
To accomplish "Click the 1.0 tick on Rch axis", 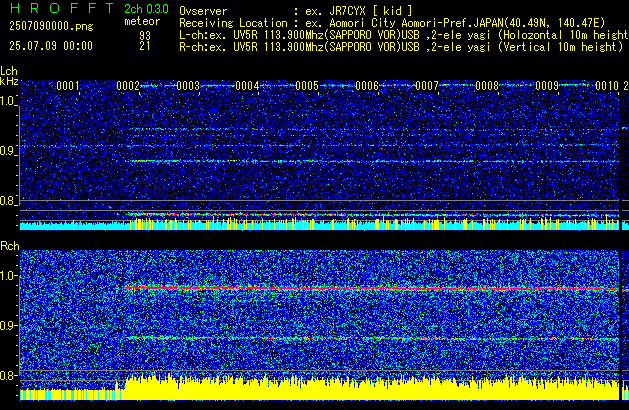I will pos(8,276).
